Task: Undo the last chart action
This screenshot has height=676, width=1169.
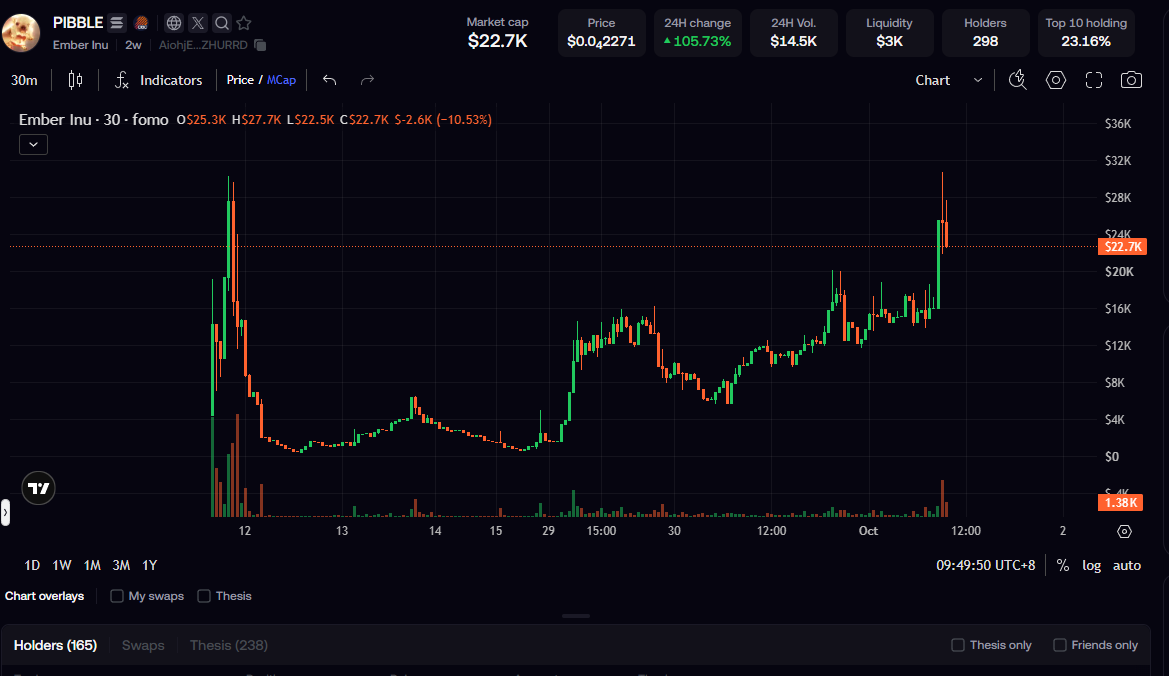Action: pos(330,80)
